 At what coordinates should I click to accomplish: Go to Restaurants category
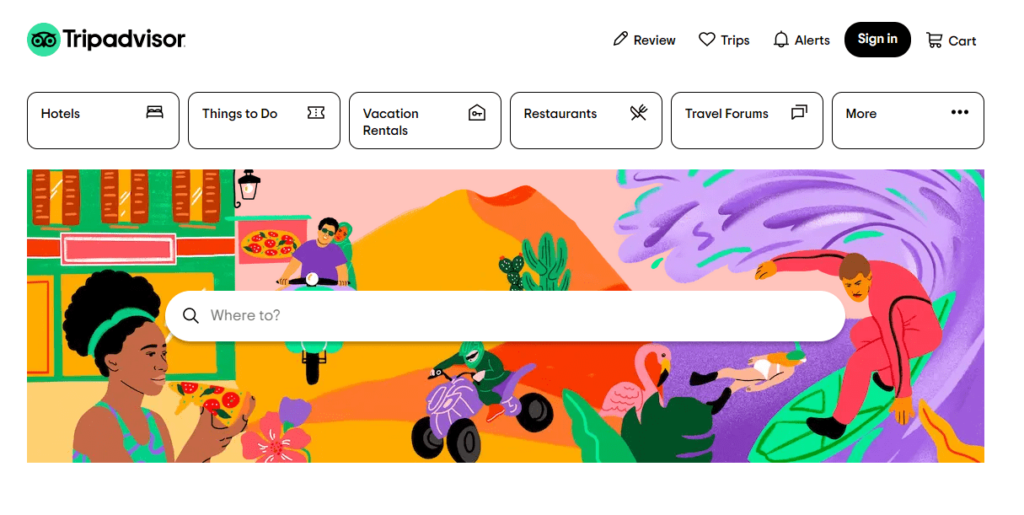(586, 121)
